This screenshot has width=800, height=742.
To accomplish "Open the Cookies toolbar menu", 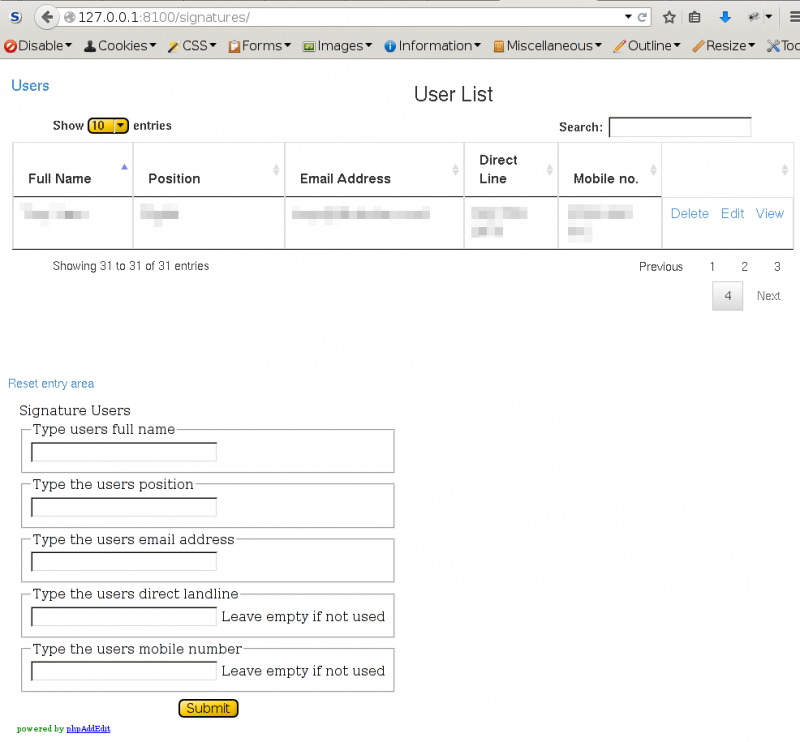I will pyautogui.click(x=120, y=46).
